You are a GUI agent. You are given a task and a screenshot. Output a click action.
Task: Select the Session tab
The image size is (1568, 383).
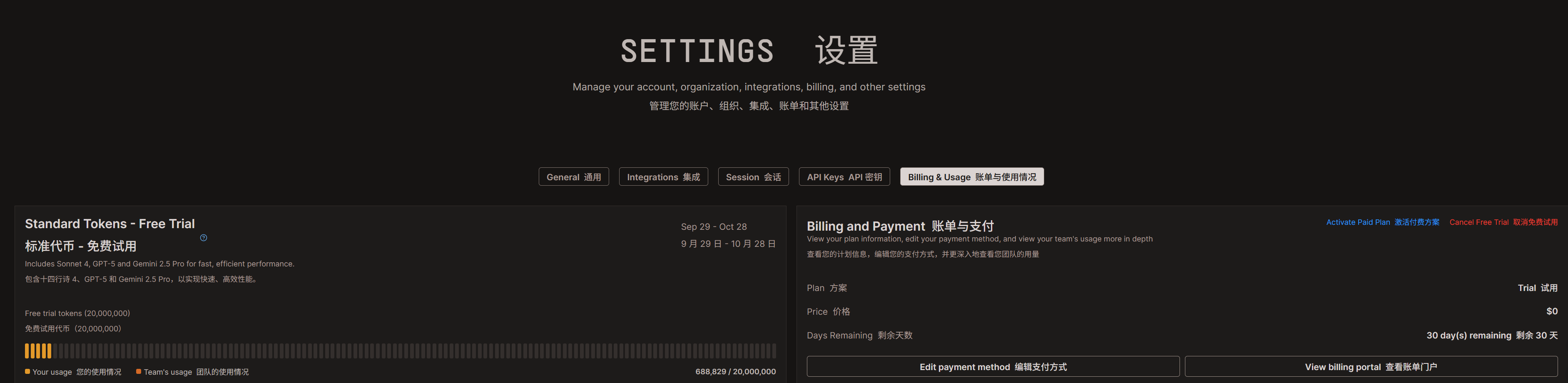click(753, 177)
